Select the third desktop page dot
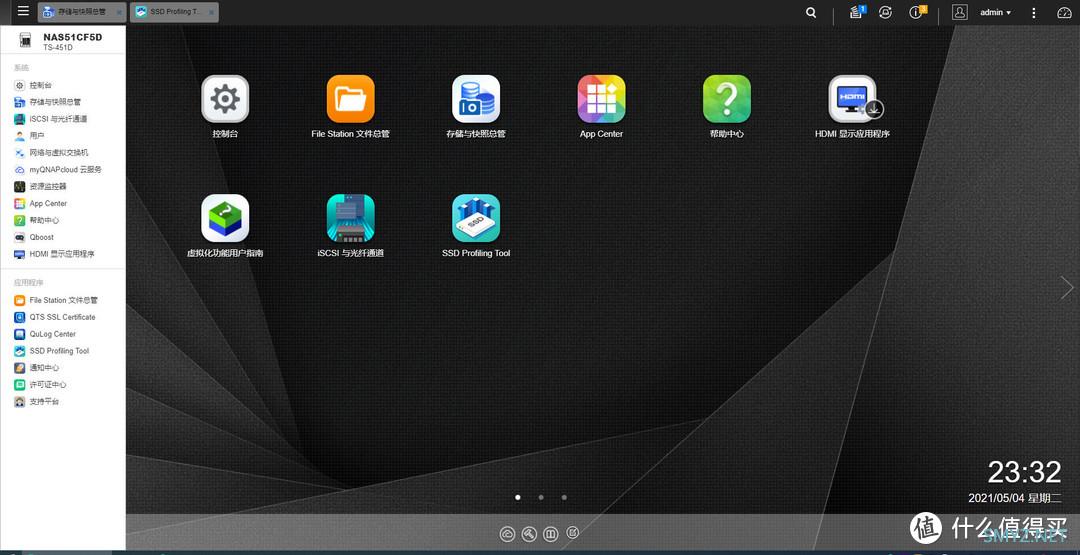Image resolution: width=1080 pixels, height=555 pixels. [x=564, y=496]
